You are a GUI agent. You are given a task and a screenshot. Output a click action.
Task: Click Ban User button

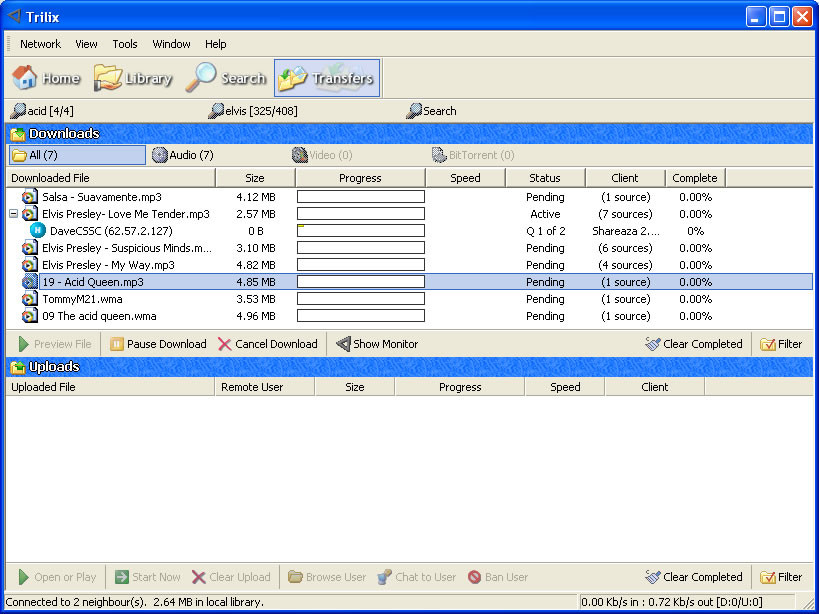point(498,577)
